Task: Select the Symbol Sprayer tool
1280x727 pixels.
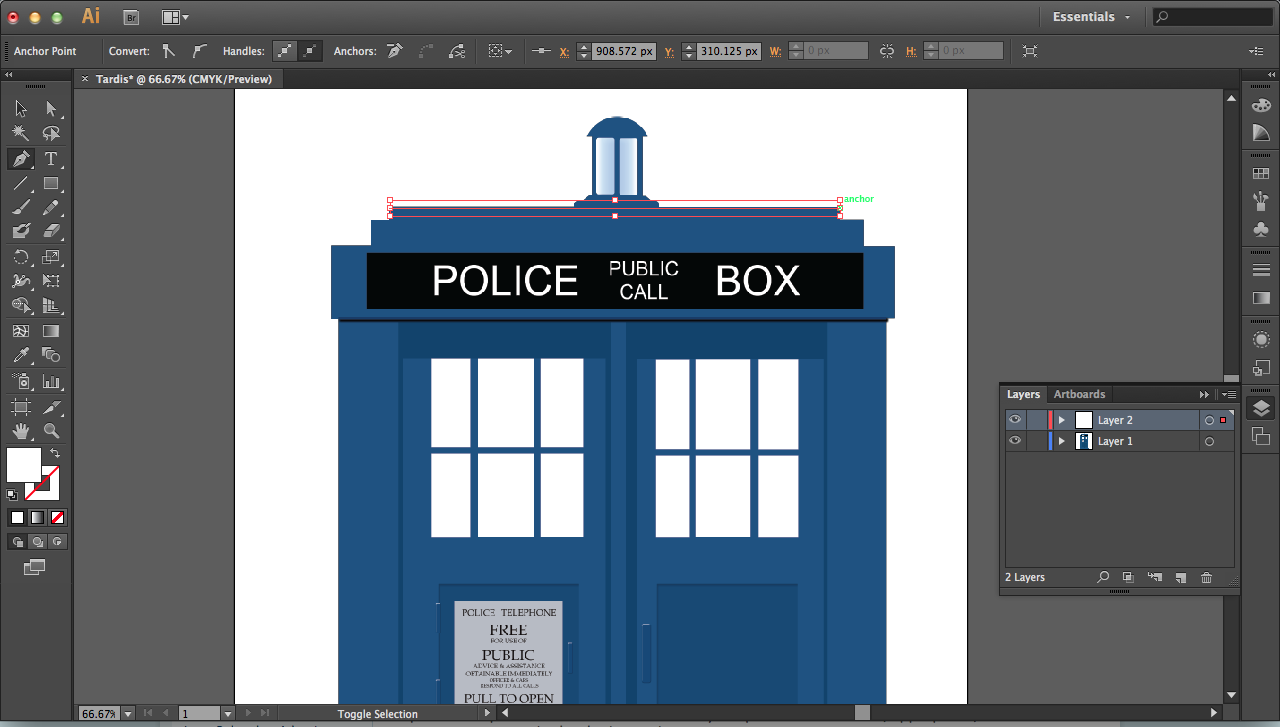Action: [21, 381]
